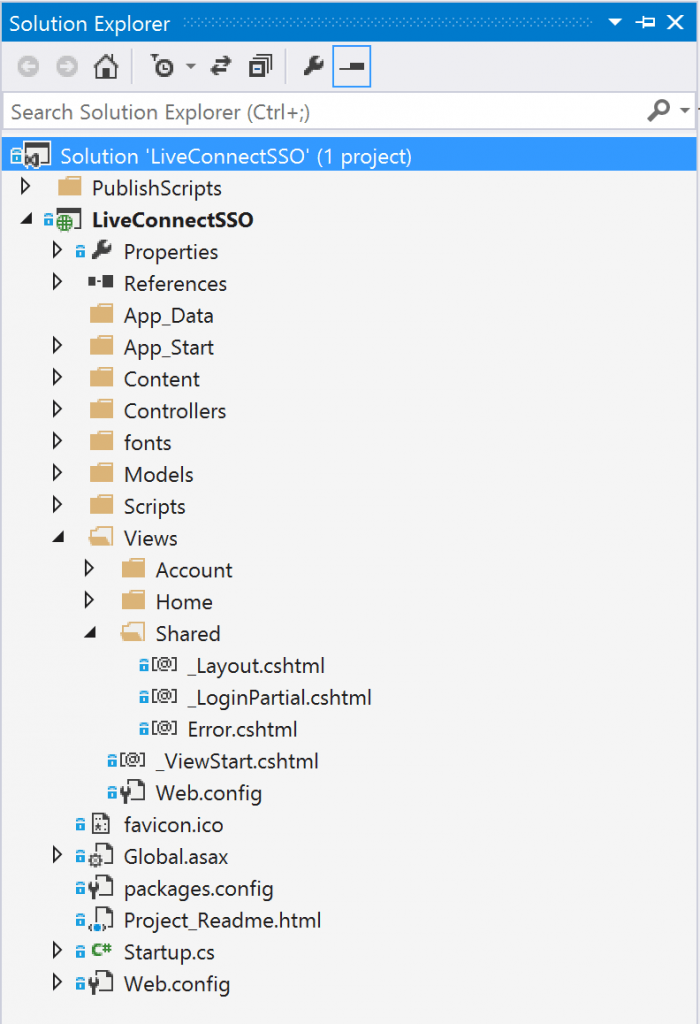Expand the PublishScripts folder

coord(25,187)
